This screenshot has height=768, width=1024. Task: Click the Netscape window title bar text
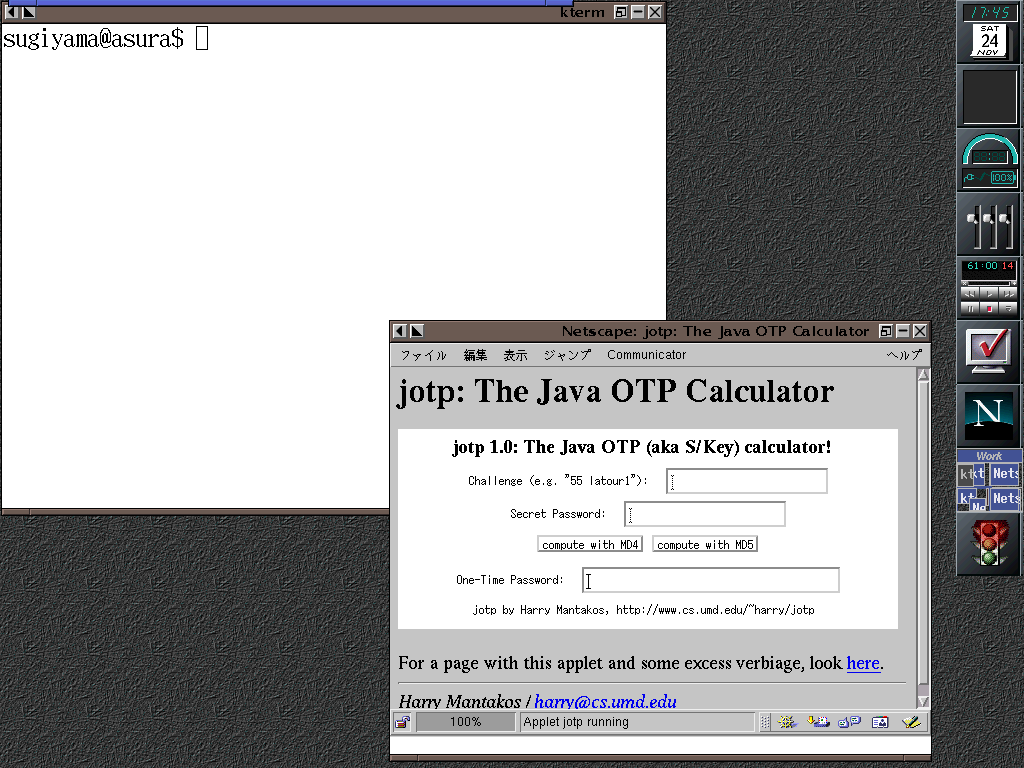[x=715, y=331]
